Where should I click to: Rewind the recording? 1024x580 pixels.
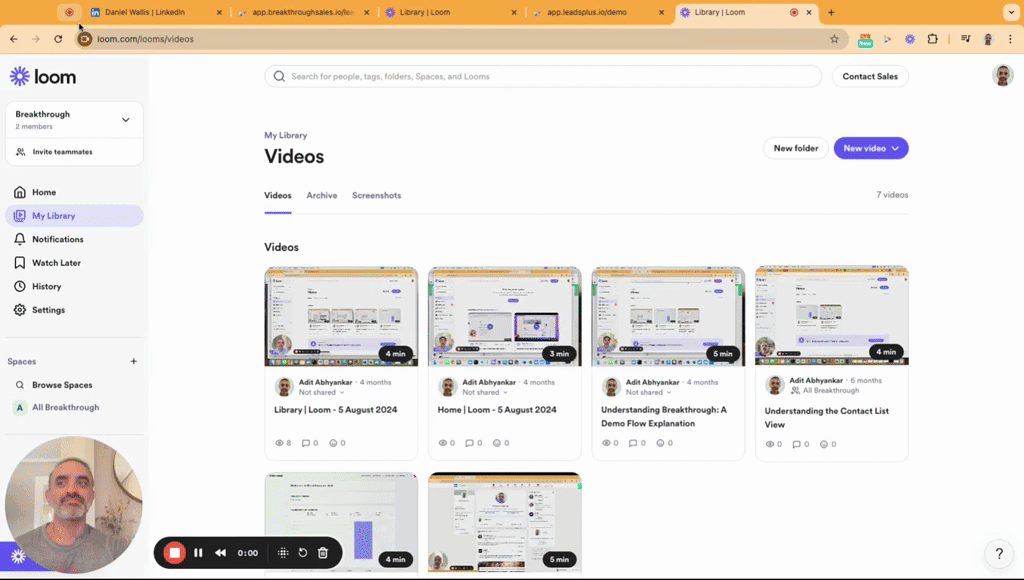221,553
